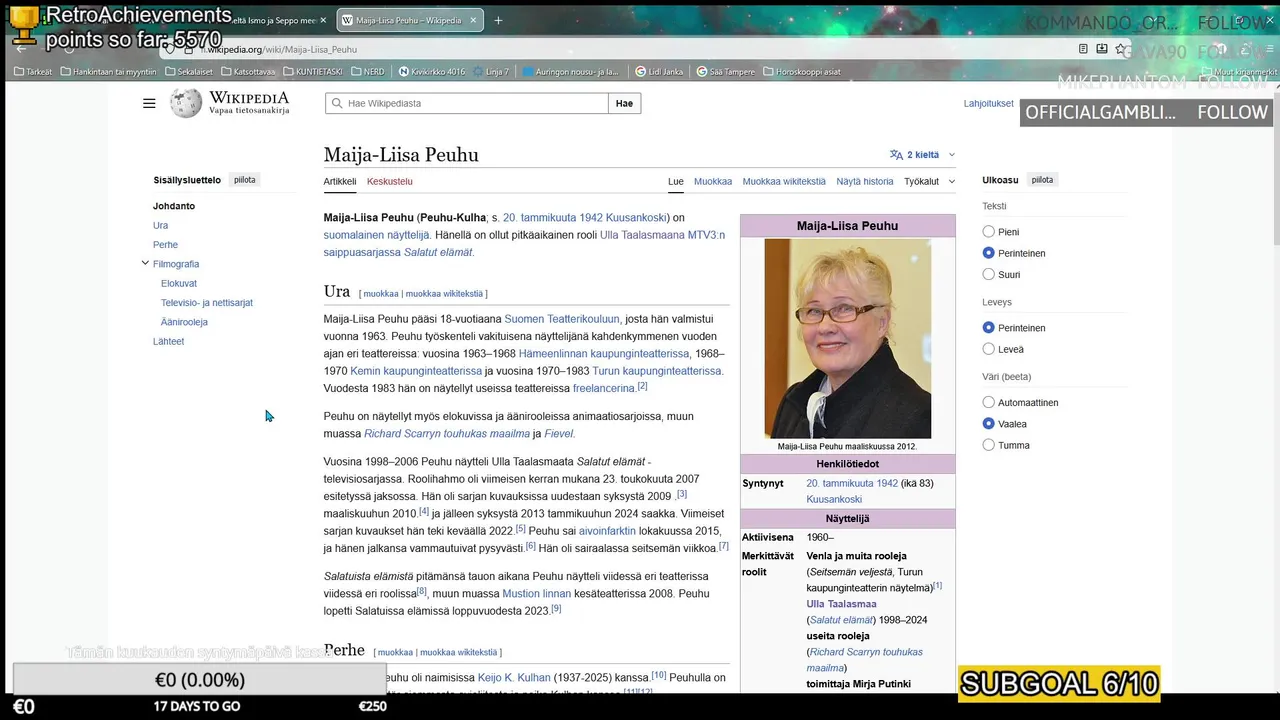1280x720 pixels.
Task: Close the Maija-Liisa Peuhu Wikipedia tab
Action: (x=472, y=20)
